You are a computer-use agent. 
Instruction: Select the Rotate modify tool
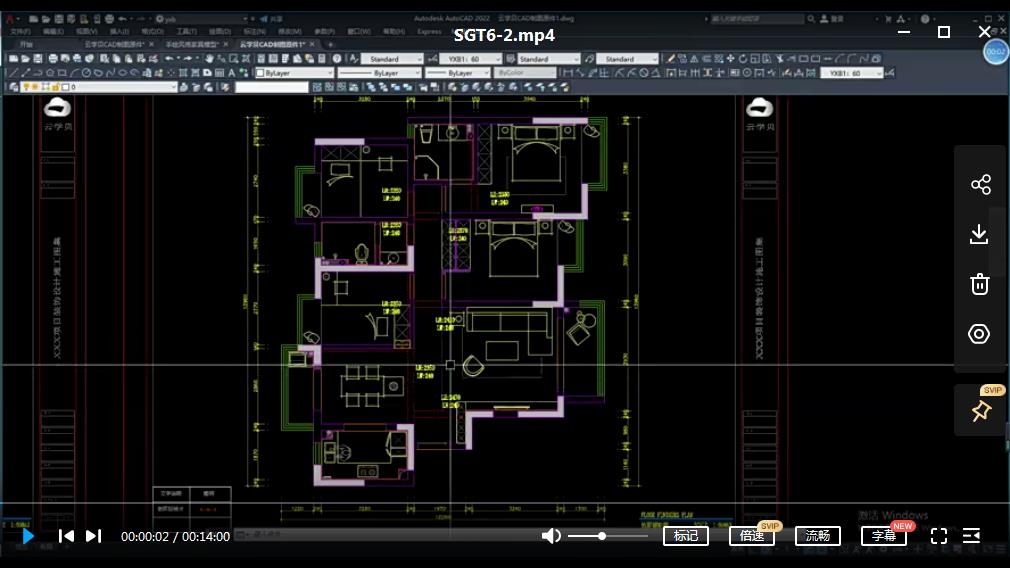[x=743, y=59]
